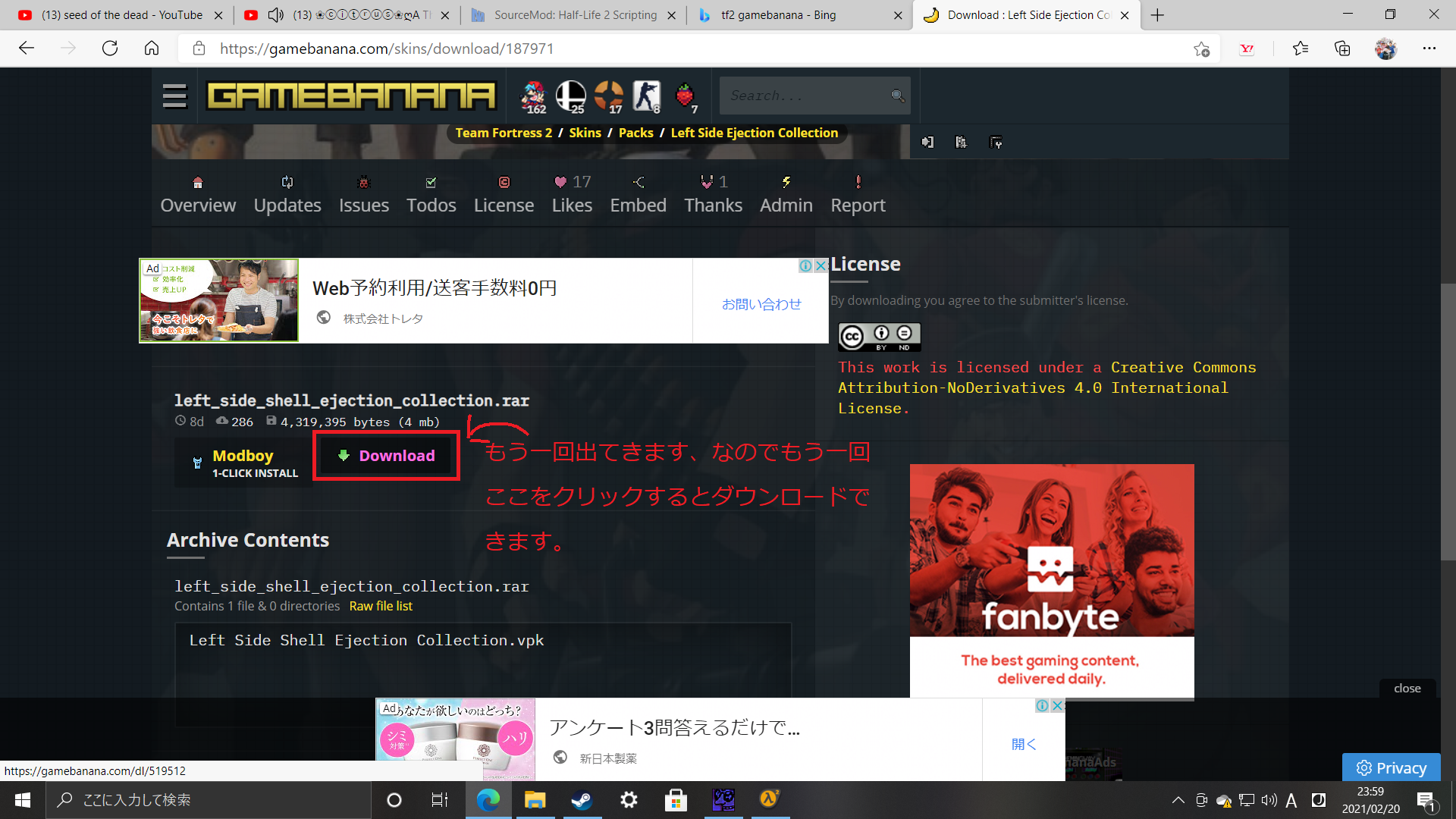
Task: Open the Team Fortress 2 game icon
Action: tap(608, 96)
